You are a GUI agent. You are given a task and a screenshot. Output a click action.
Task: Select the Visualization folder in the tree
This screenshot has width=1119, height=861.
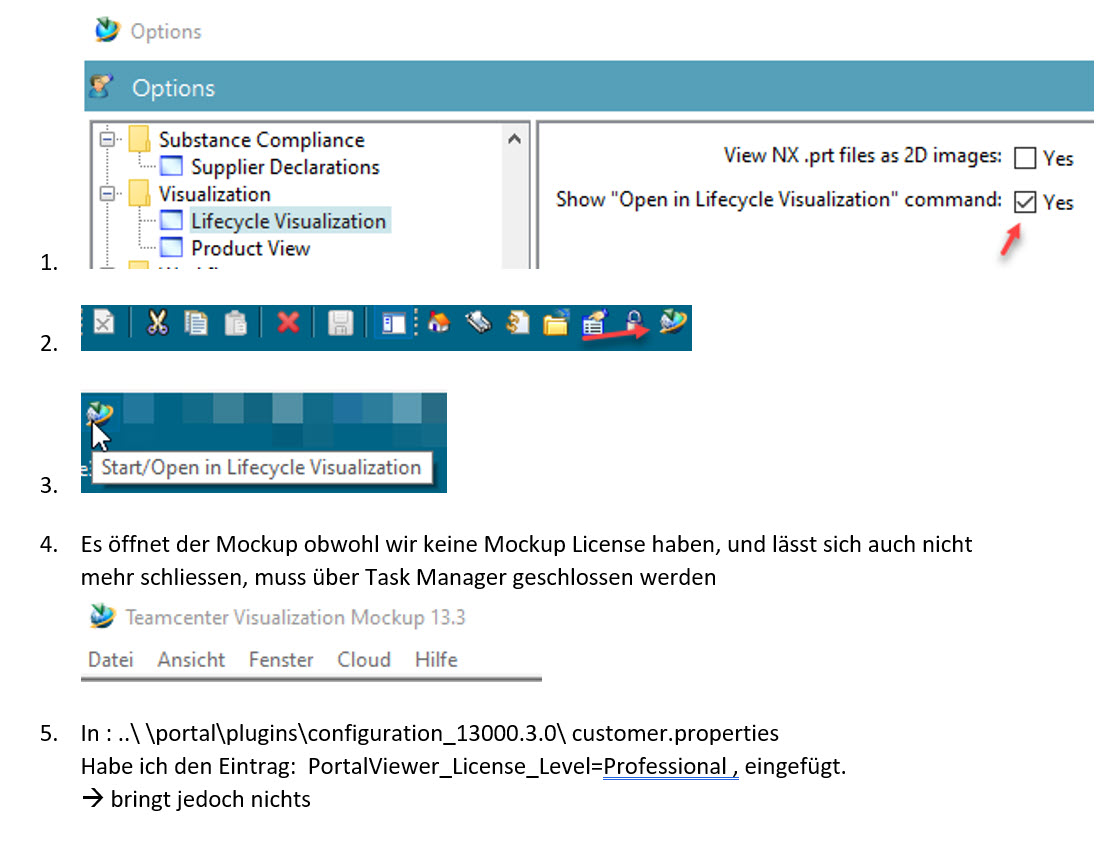(x=214, y=194)
